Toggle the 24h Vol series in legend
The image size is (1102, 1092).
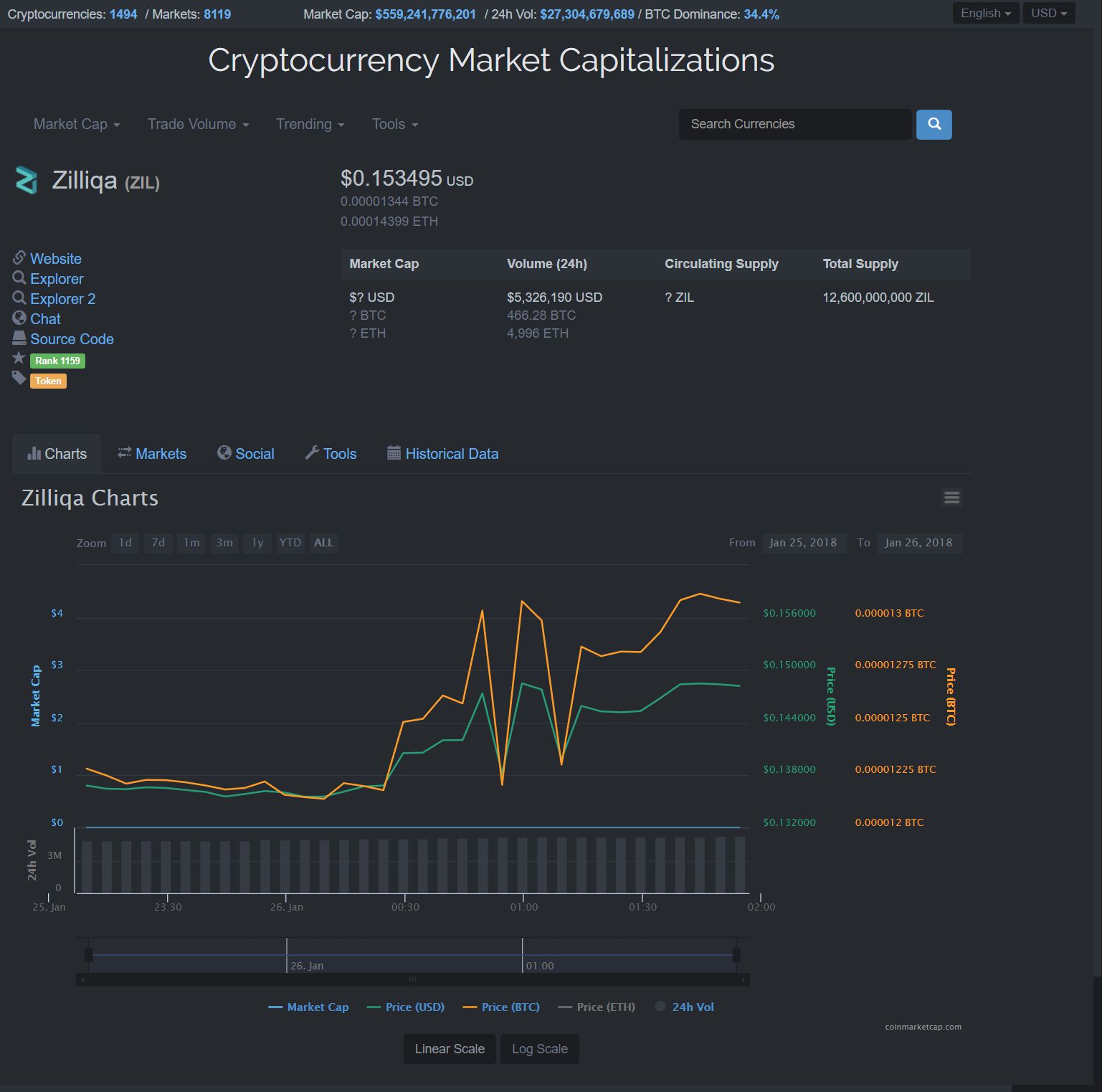coord(685,1007)
